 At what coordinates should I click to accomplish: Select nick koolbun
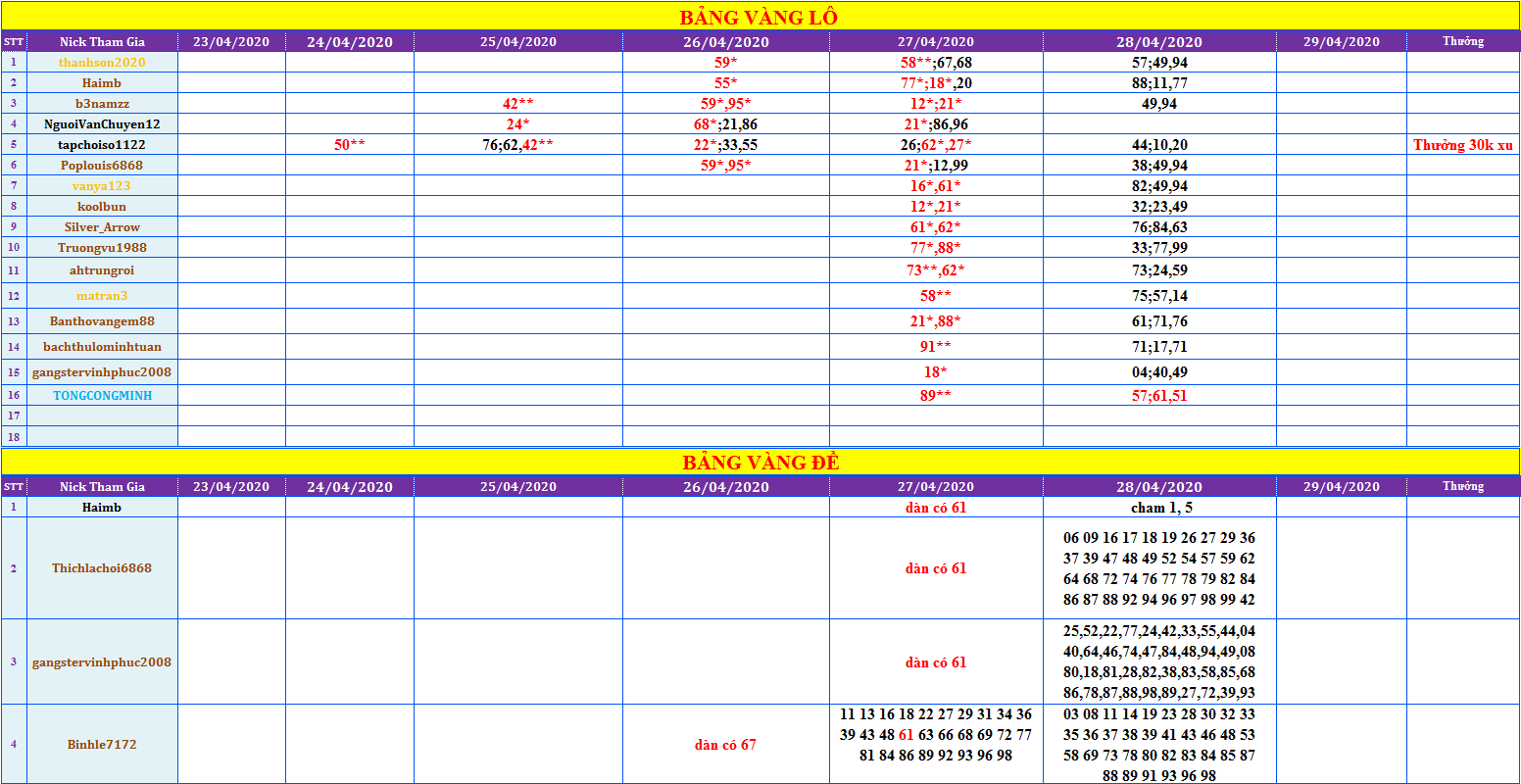[x=102, y=206]
